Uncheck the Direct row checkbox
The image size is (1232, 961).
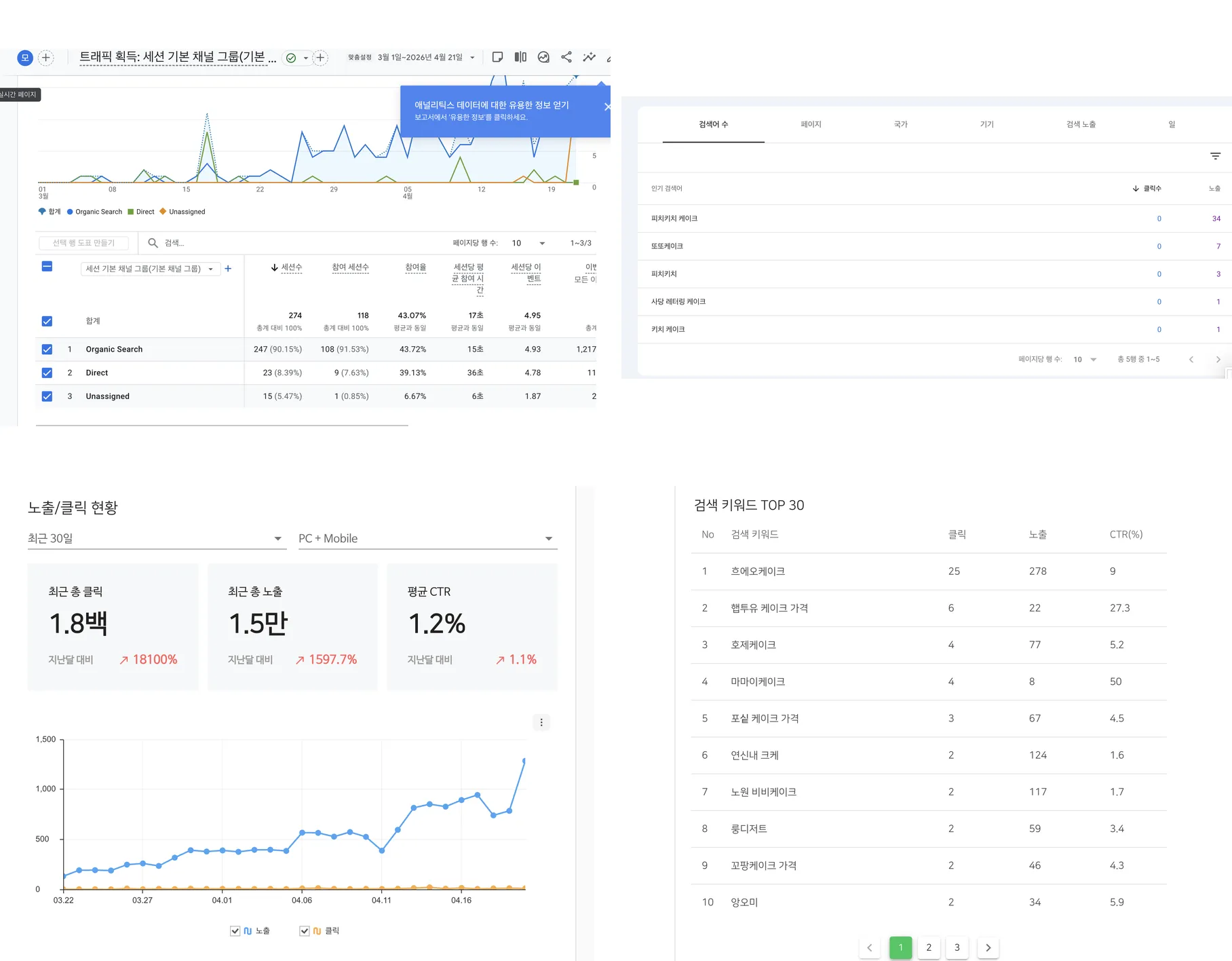tap(47, 373)
